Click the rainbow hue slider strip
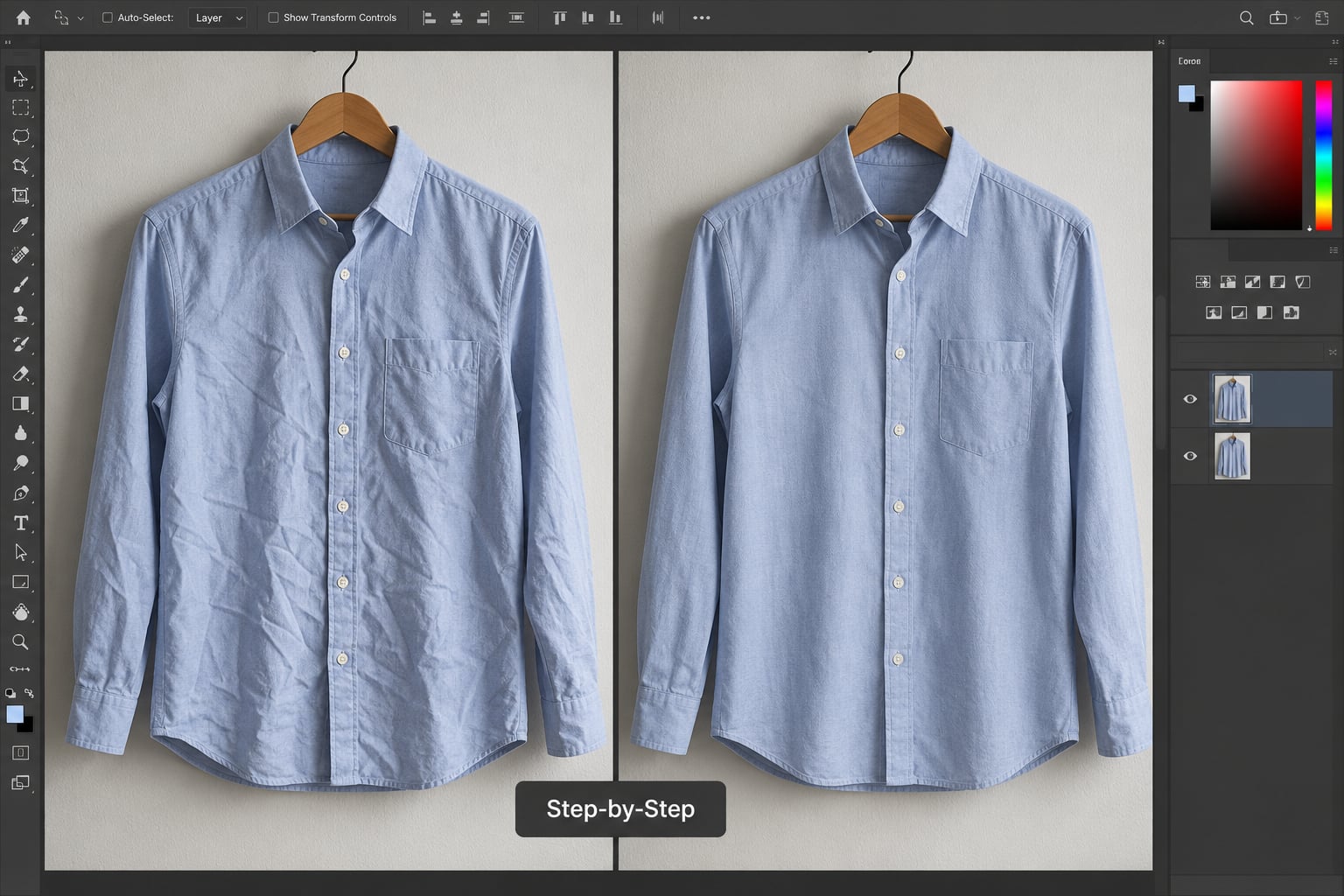This screenshot has height=896, width=1344. (1324, 155)
